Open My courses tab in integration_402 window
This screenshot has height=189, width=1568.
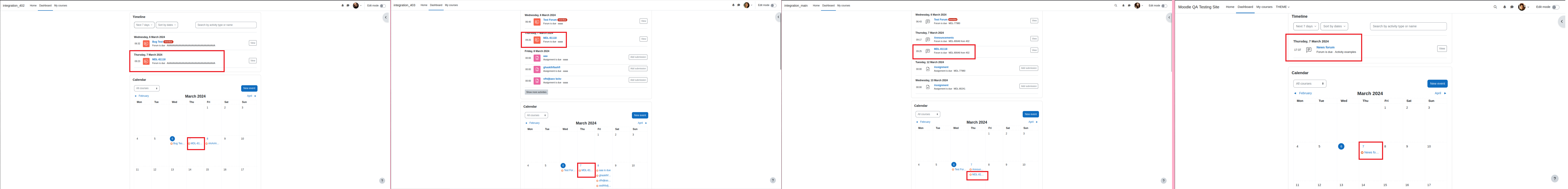coord(61,5)
